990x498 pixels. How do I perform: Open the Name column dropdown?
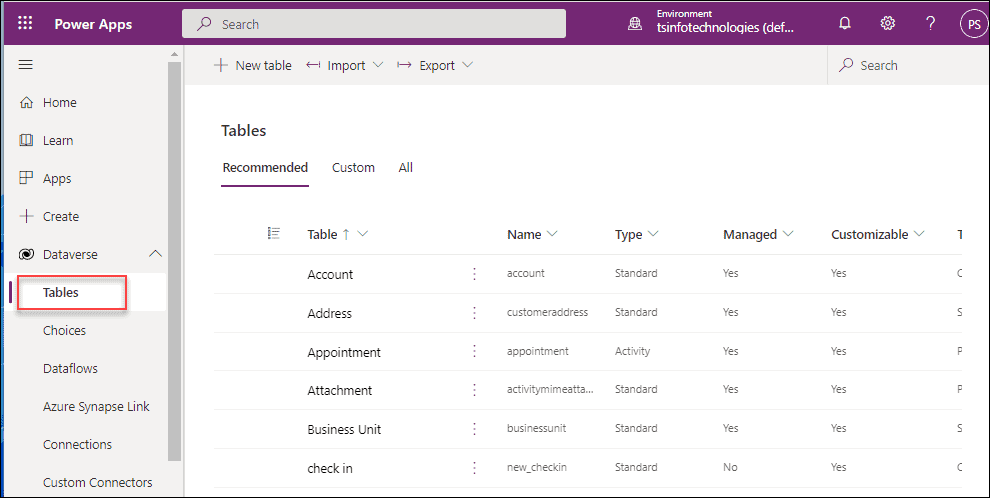(552, 234)
